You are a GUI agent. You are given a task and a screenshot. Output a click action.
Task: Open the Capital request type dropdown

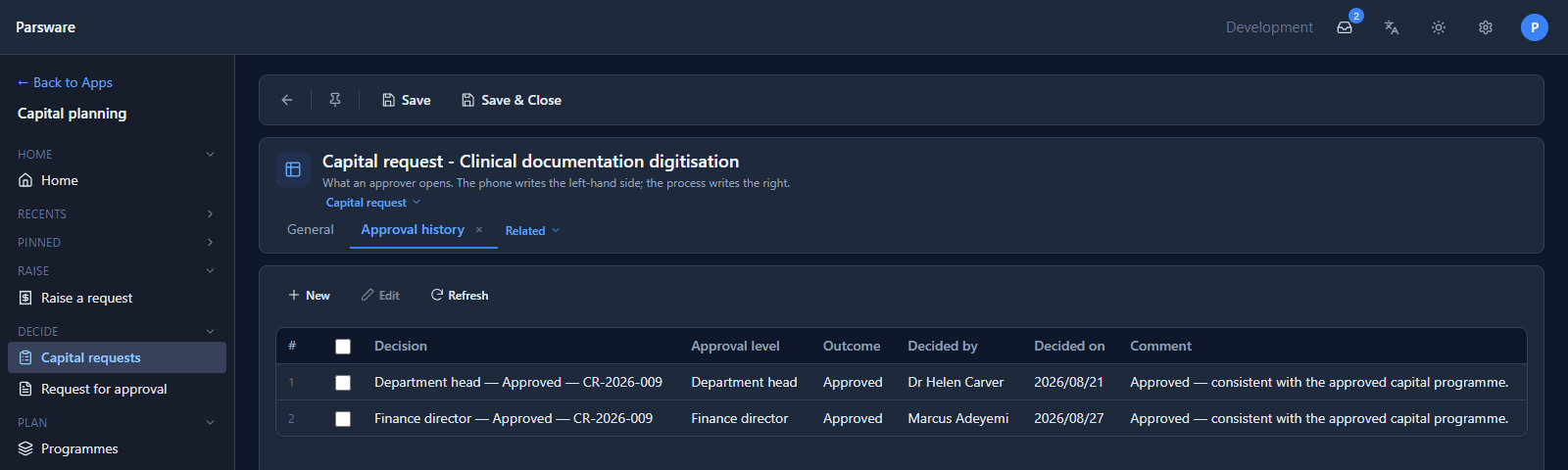click(373, 203)
